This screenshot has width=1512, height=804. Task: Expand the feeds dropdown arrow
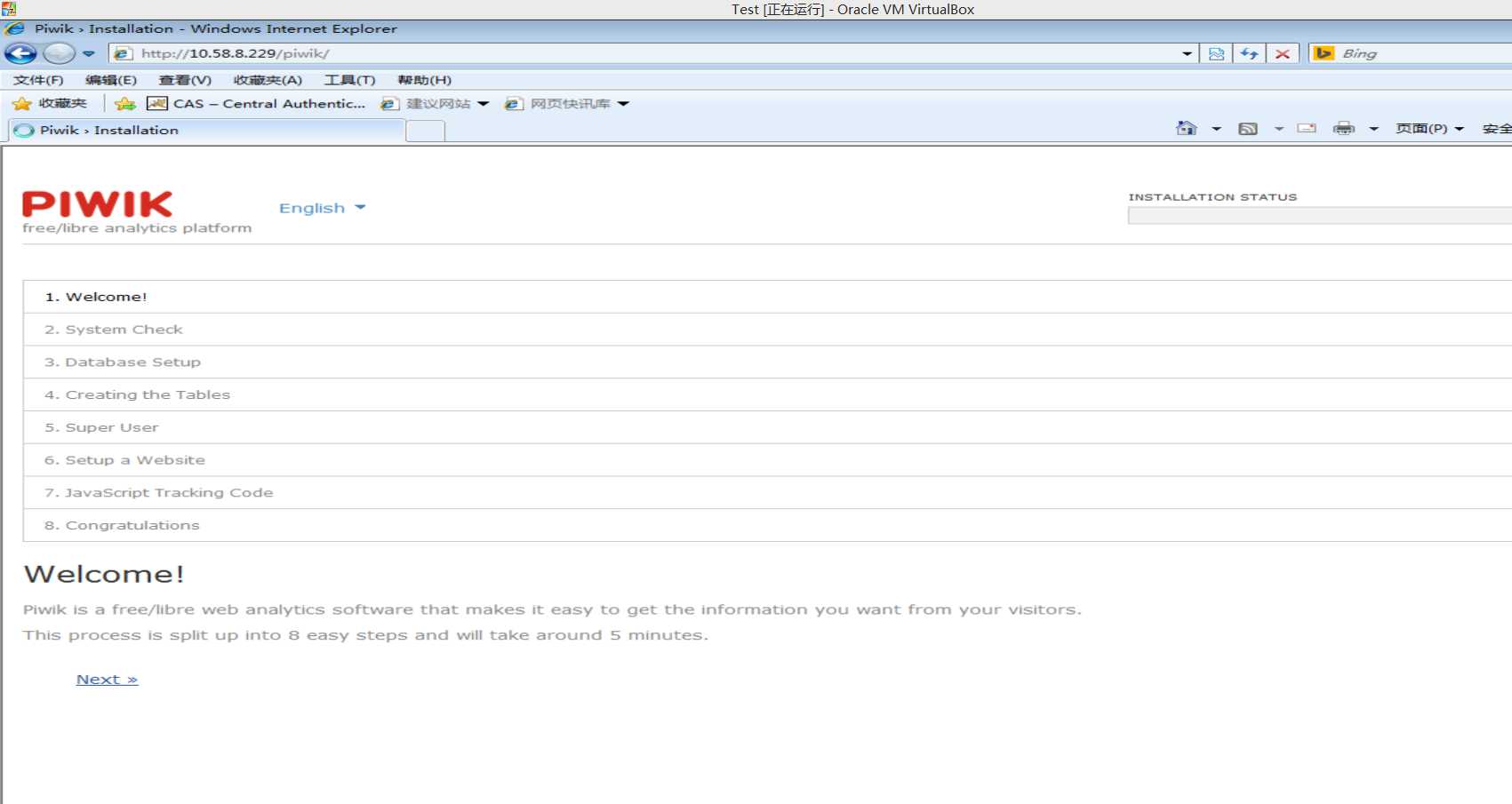[x=1279, y=129]
